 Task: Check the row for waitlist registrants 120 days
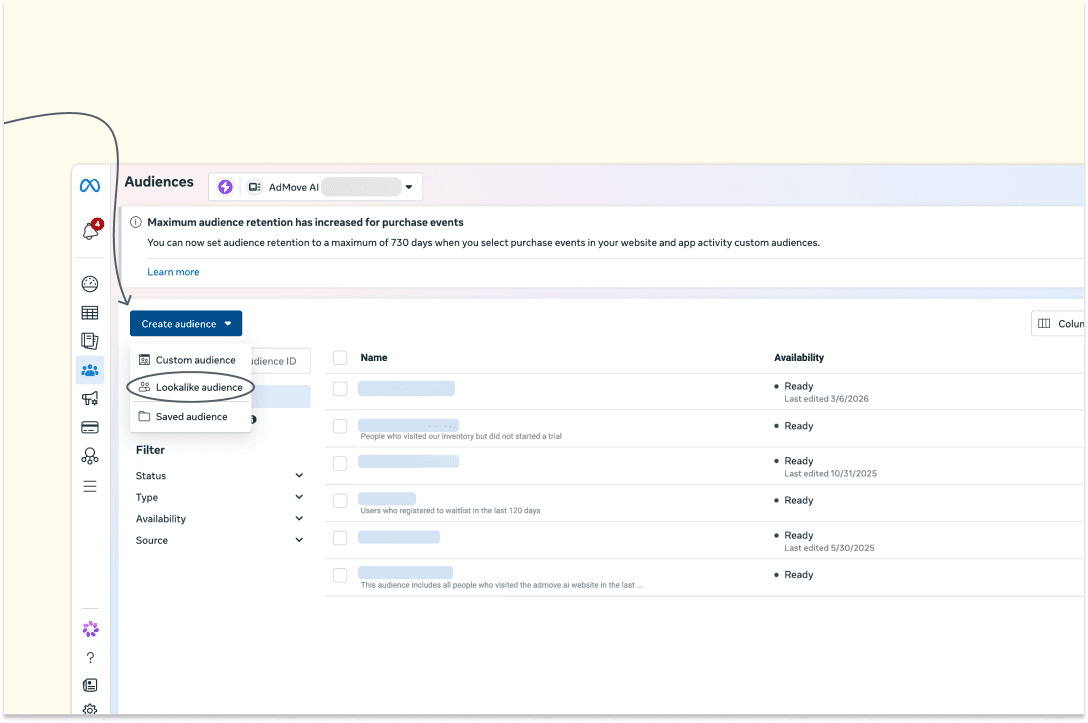(340, 500)
